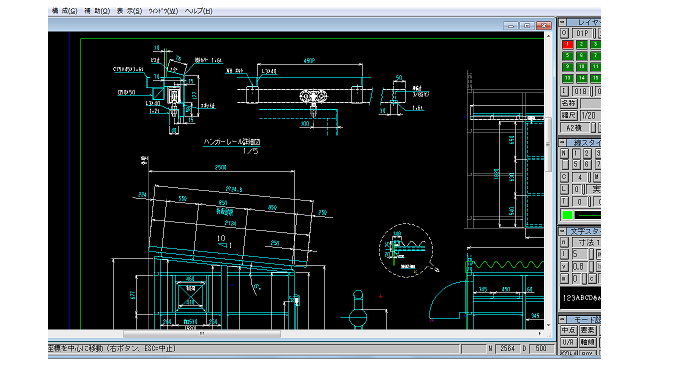Screen dimensions: 683x368
Task: Select layer 1 red button
Action: click(x=568, y=44)
